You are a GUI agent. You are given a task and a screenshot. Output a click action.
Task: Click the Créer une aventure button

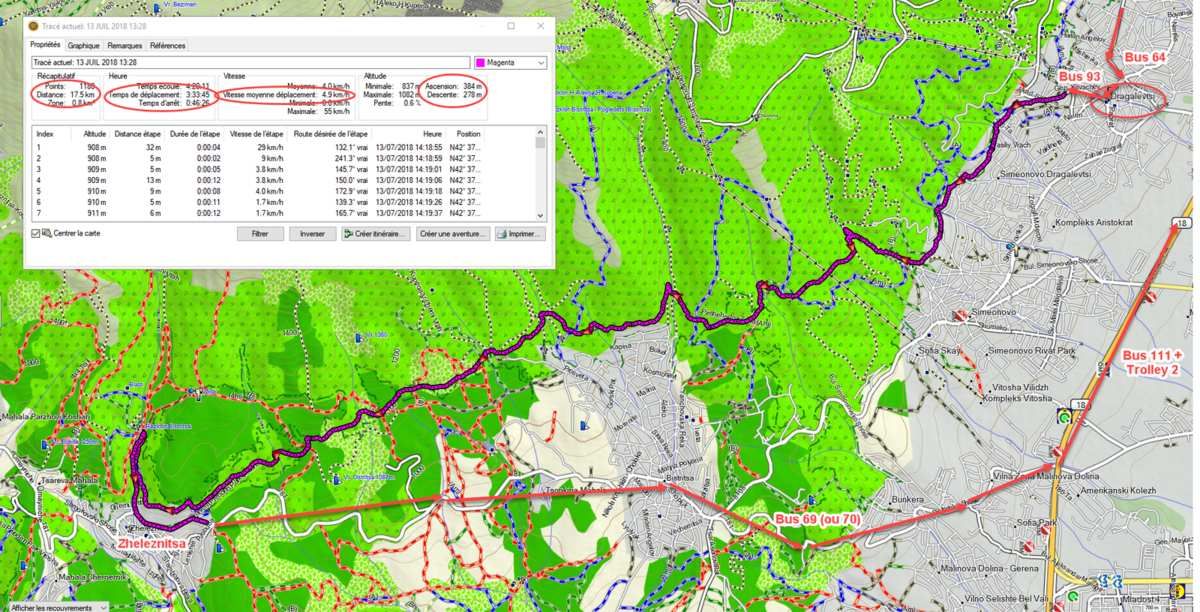453,234
